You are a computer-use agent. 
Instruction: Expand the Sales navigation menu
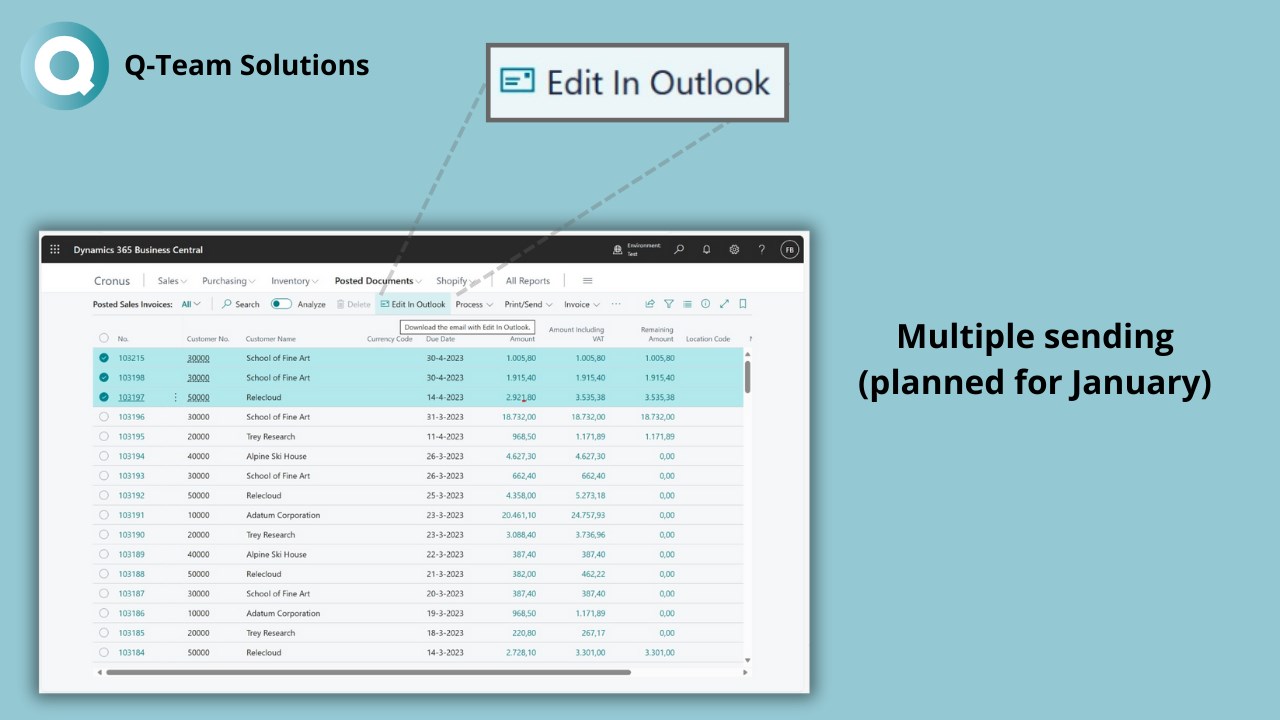point(171,281)
